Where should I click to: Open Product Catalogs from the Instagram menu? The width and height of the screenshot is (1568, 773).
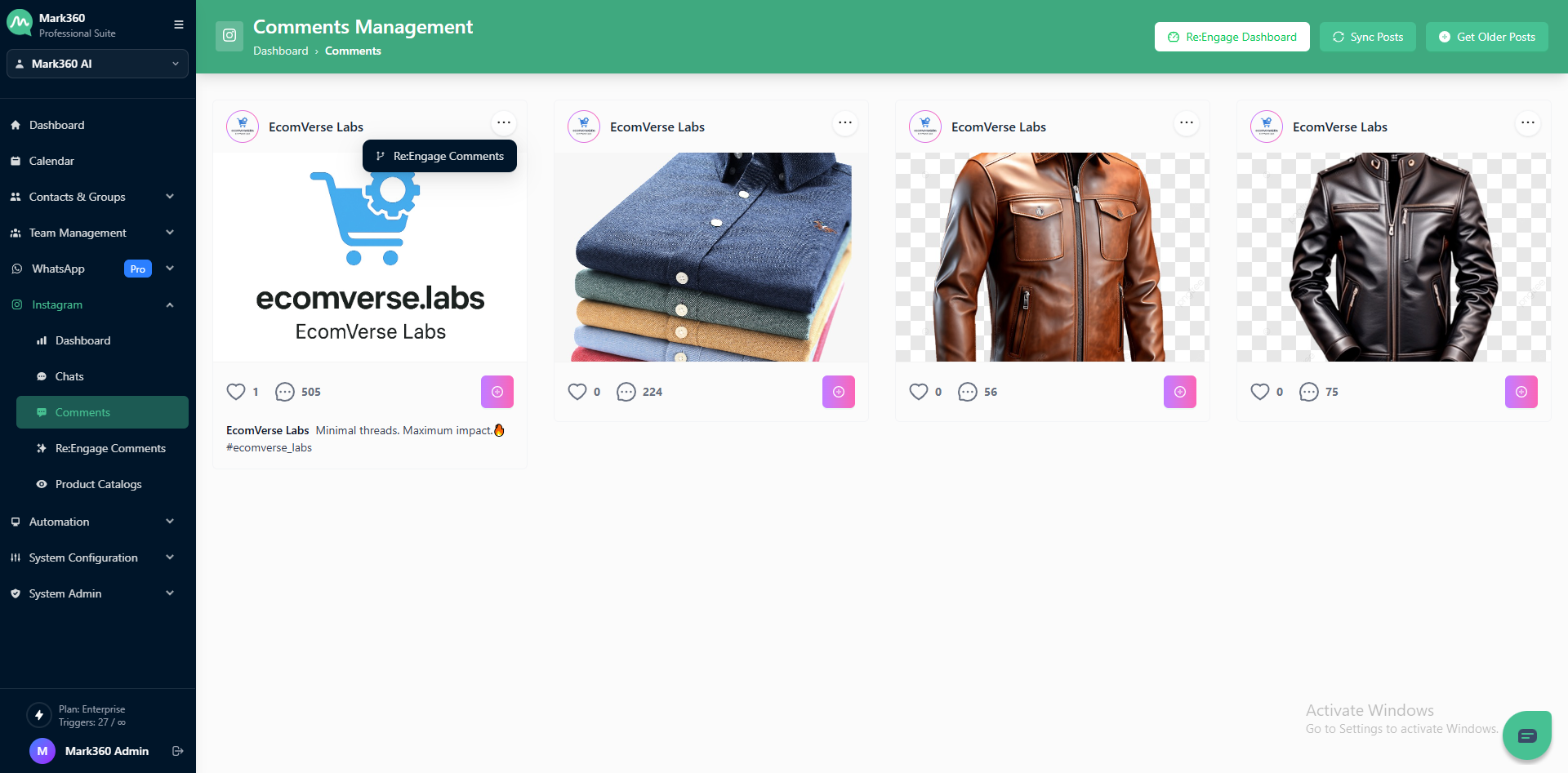(x=97, y=484)
